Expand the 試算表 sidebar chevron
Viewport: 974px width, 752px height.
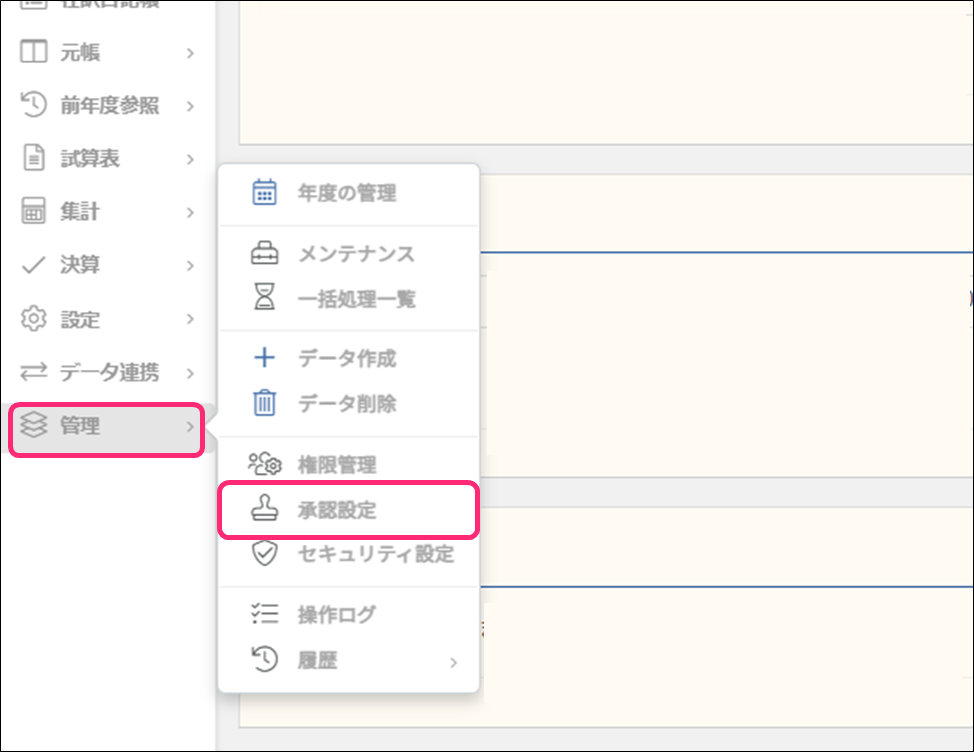(x=190, y=159)
